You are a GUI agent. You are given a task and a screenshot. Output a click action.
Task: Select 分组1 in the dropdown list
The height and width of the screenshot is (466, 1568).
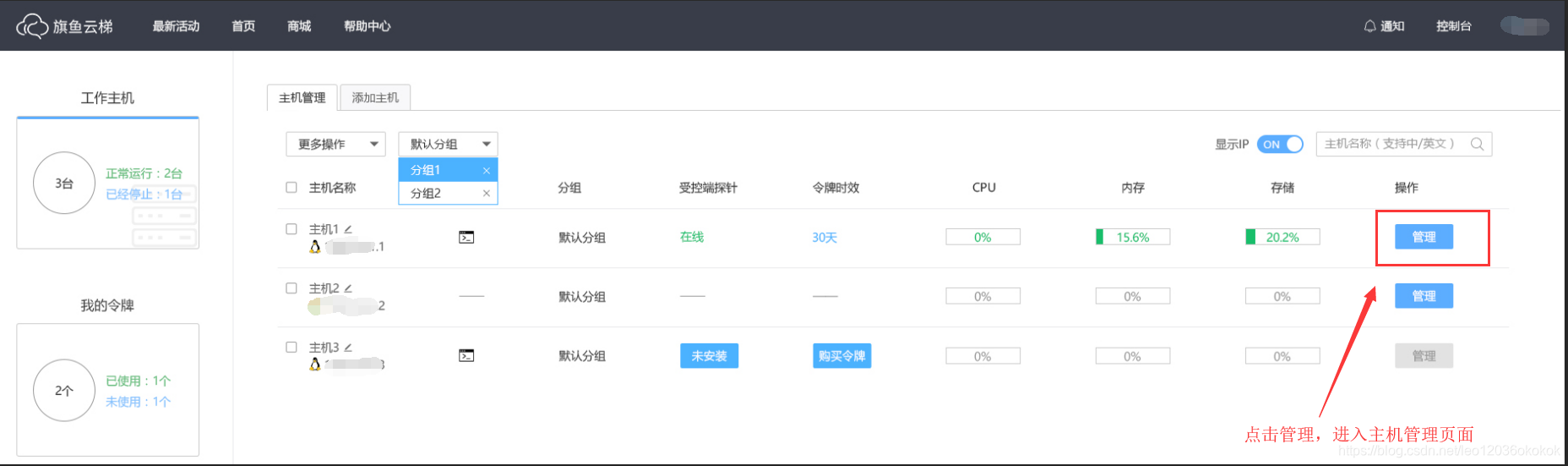[x=448, y=170]
